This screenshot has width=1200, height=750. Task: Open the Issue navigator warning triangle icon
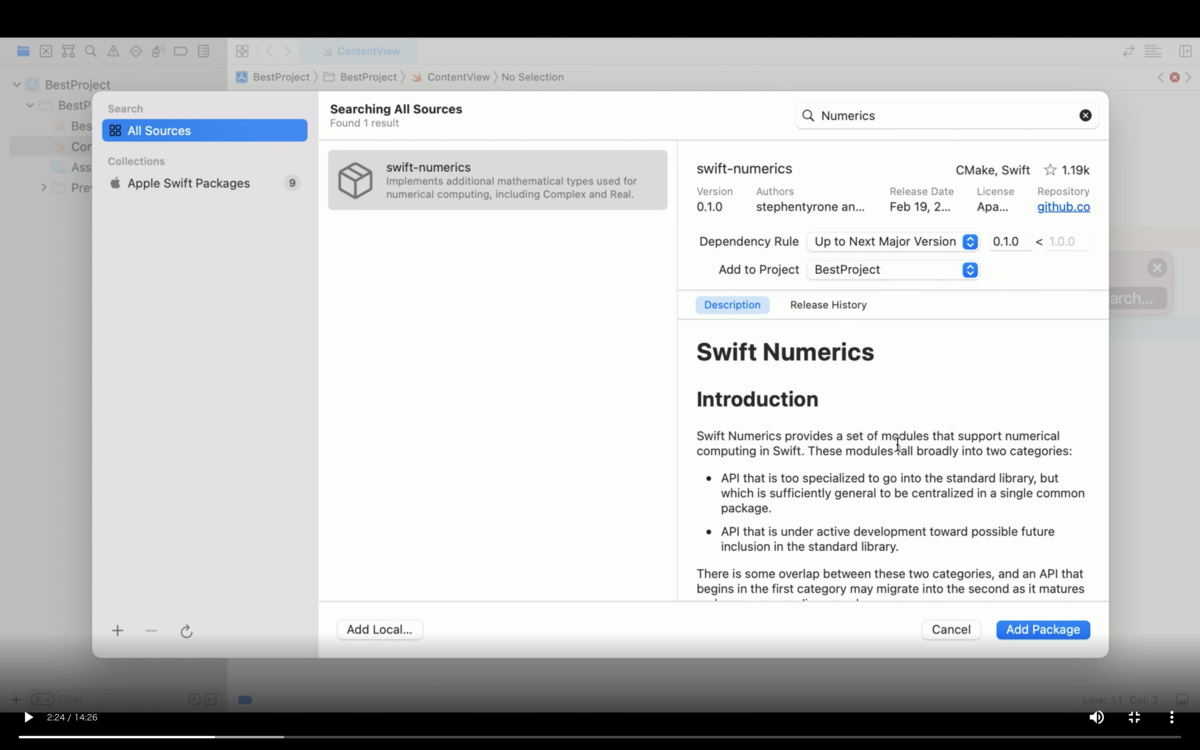click(x=113, y=51)
